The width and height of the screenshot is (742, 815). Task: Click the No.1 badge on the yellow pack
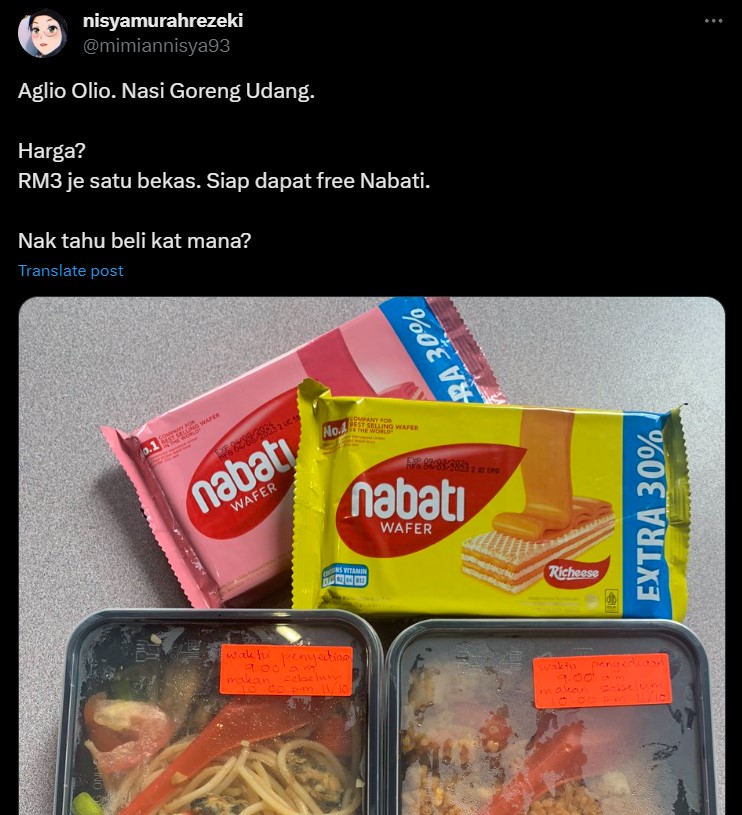pos(335,430)
